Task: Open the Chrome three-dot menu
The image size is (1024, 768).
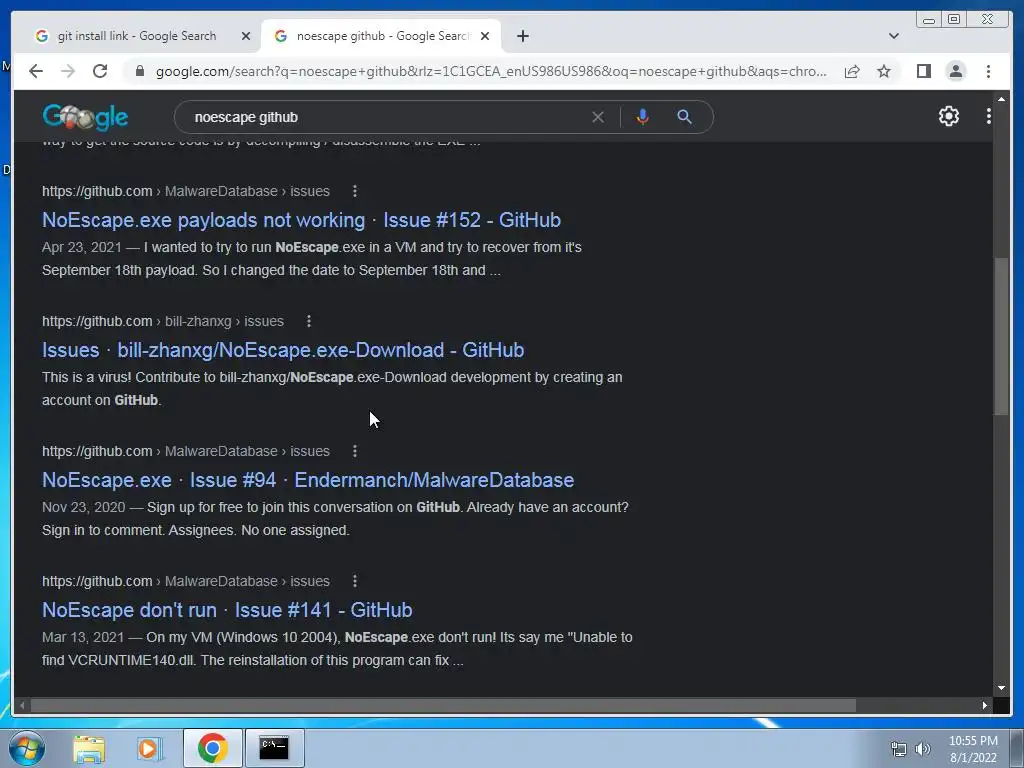Action: pos(988,71)
